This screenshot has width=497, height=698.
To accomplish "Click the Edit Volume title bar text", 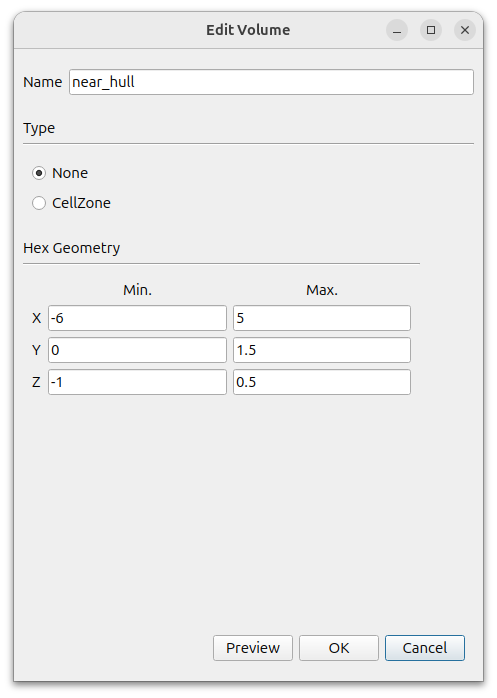I will click(248, 30).
